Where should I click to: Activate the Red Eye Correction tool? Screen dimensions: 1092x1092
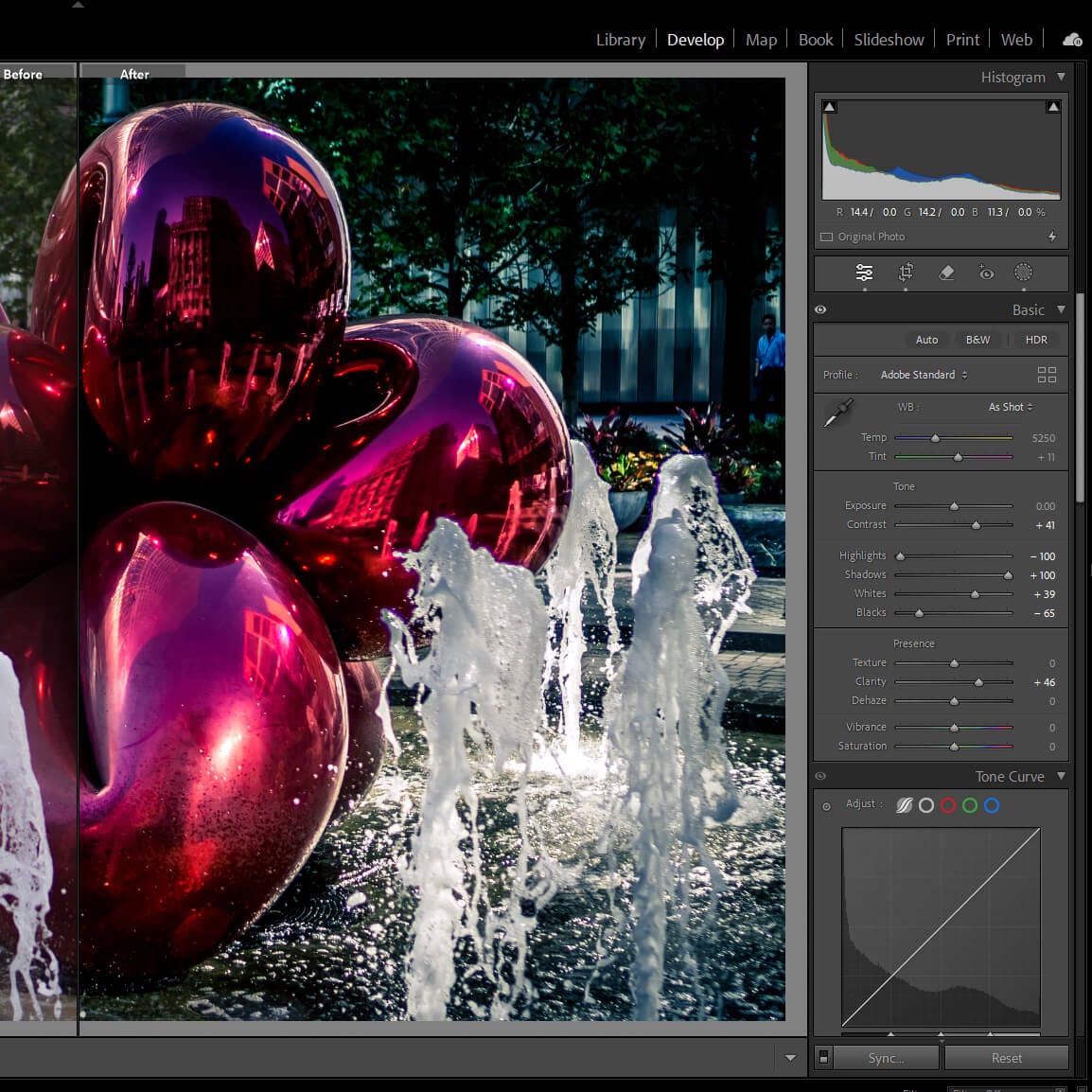986,273
